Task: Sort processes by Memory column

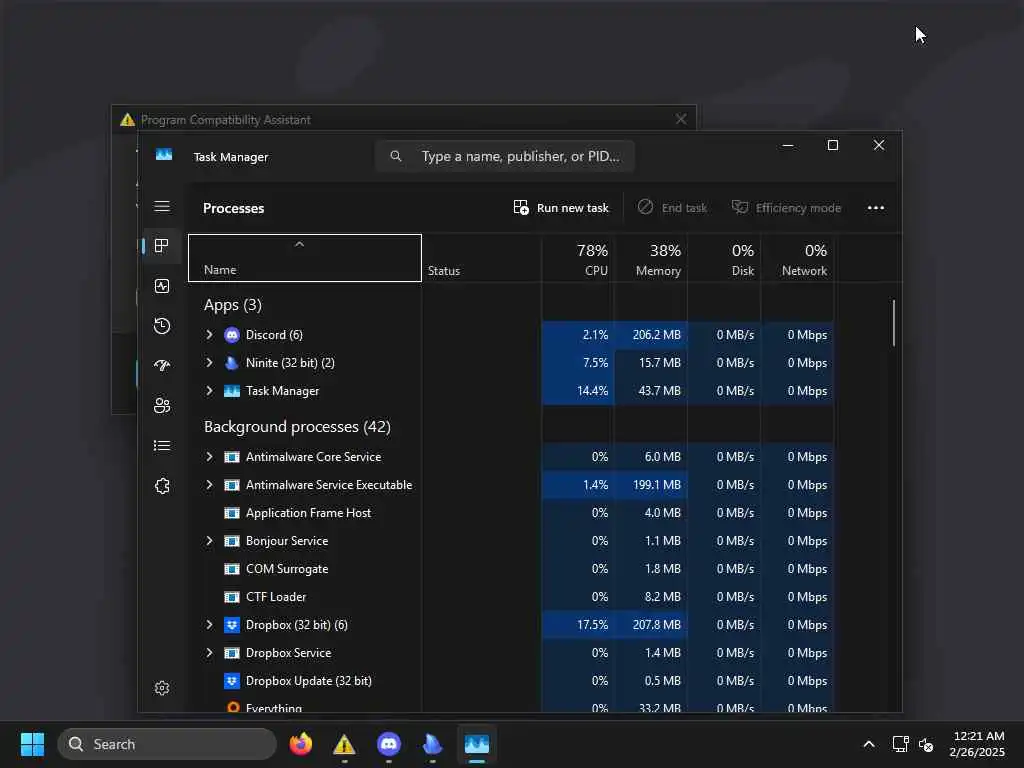Action: point(650,258)
